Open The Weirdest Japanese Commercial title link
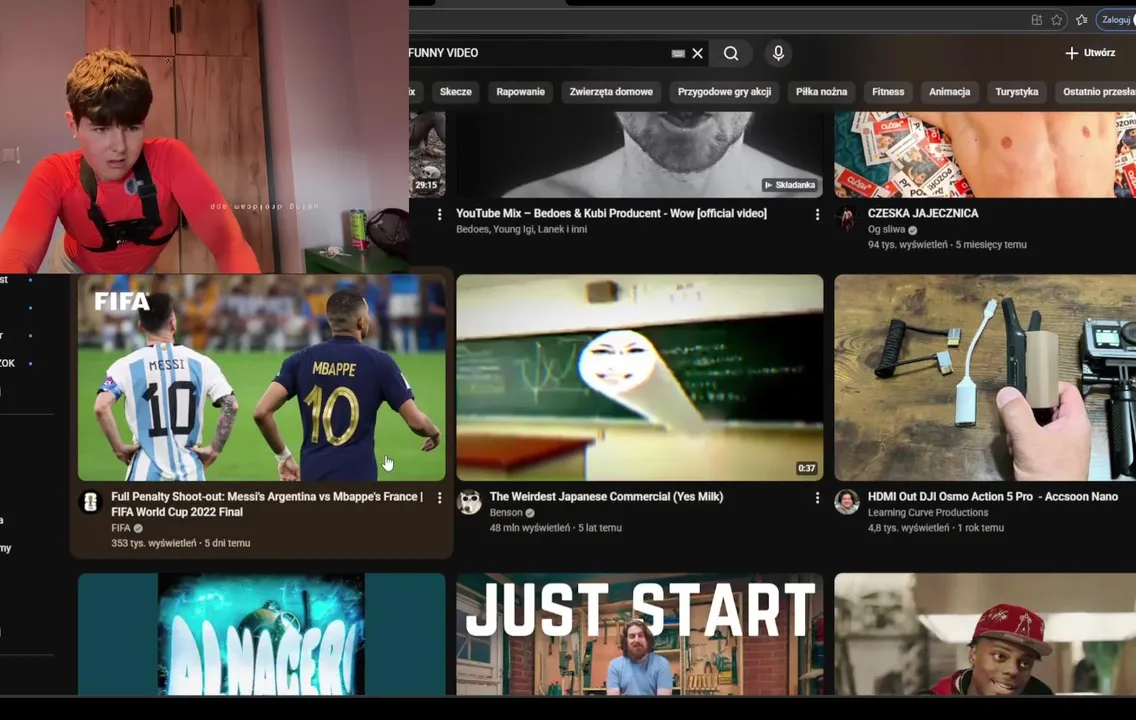The height and width of the screenshot is (720, 1136). tap(606, 496)
